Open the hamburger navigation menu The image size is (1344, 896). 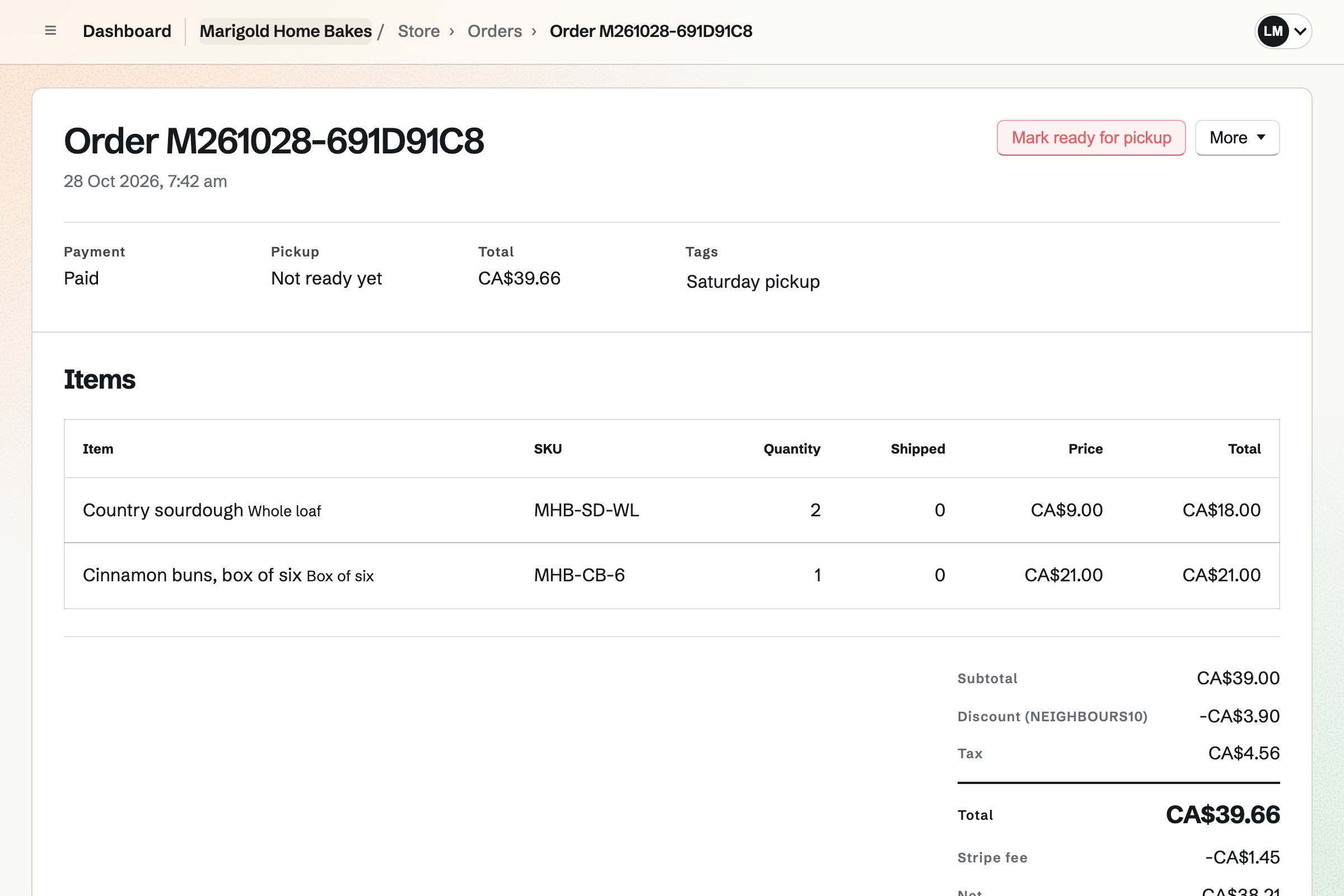[x=50, y=31]
